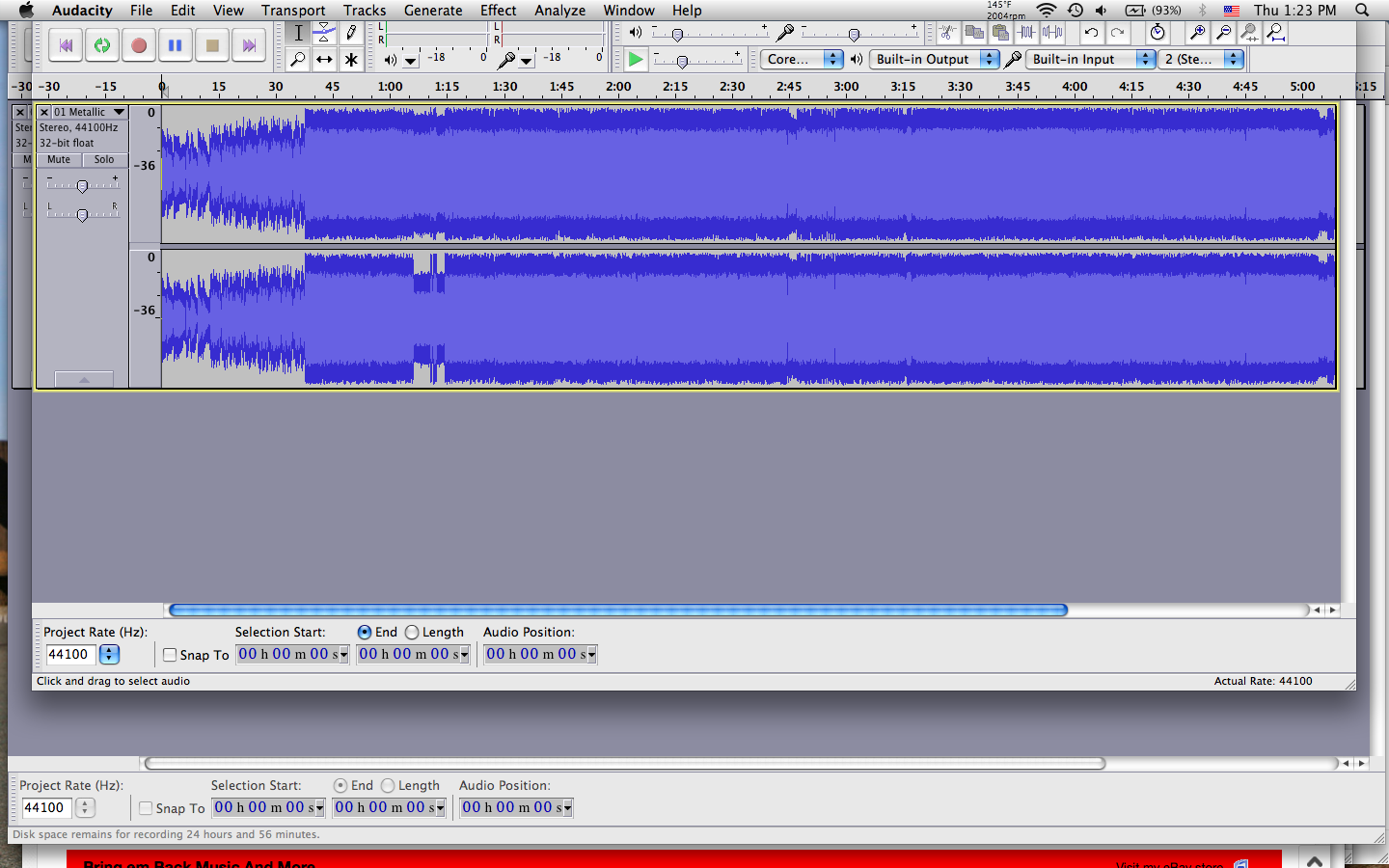Choose the Time Shift tool
This screenshot has height=868, width=1389.
point(325,60)
